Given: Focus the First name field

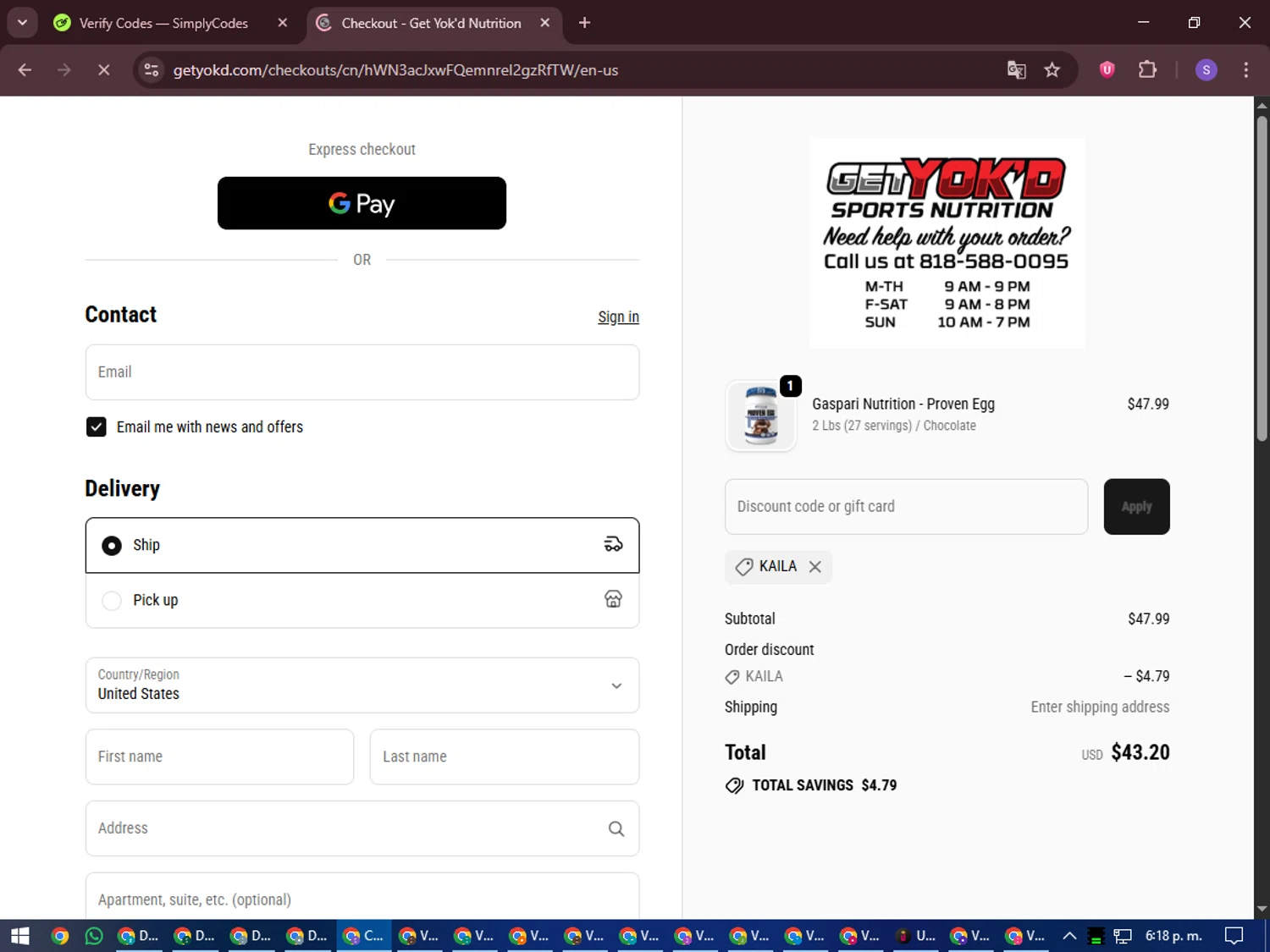Looking at the screenshot, I should [x=219, y=757].
